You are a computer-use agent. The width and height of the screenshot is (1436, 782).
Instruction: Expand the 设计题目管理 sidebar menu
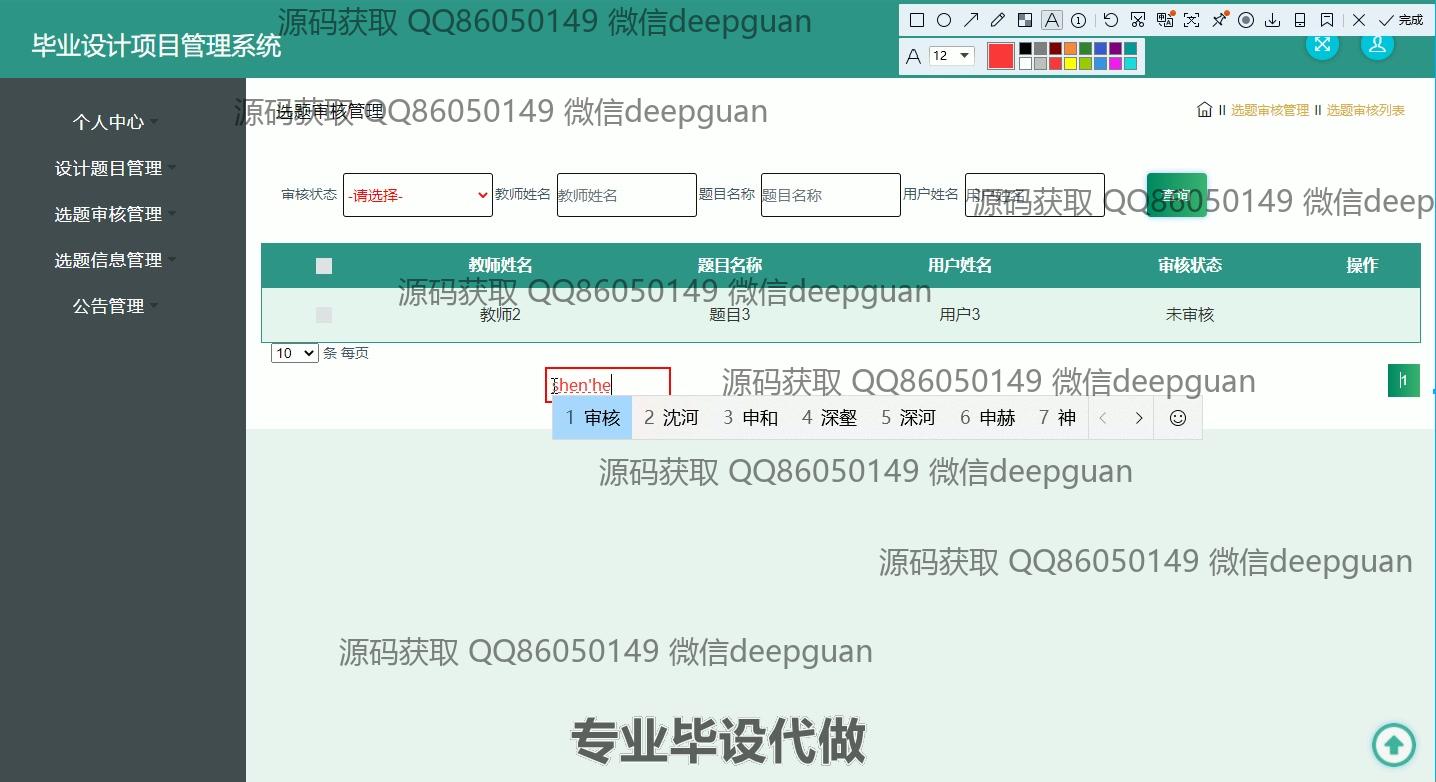point(109,168)
